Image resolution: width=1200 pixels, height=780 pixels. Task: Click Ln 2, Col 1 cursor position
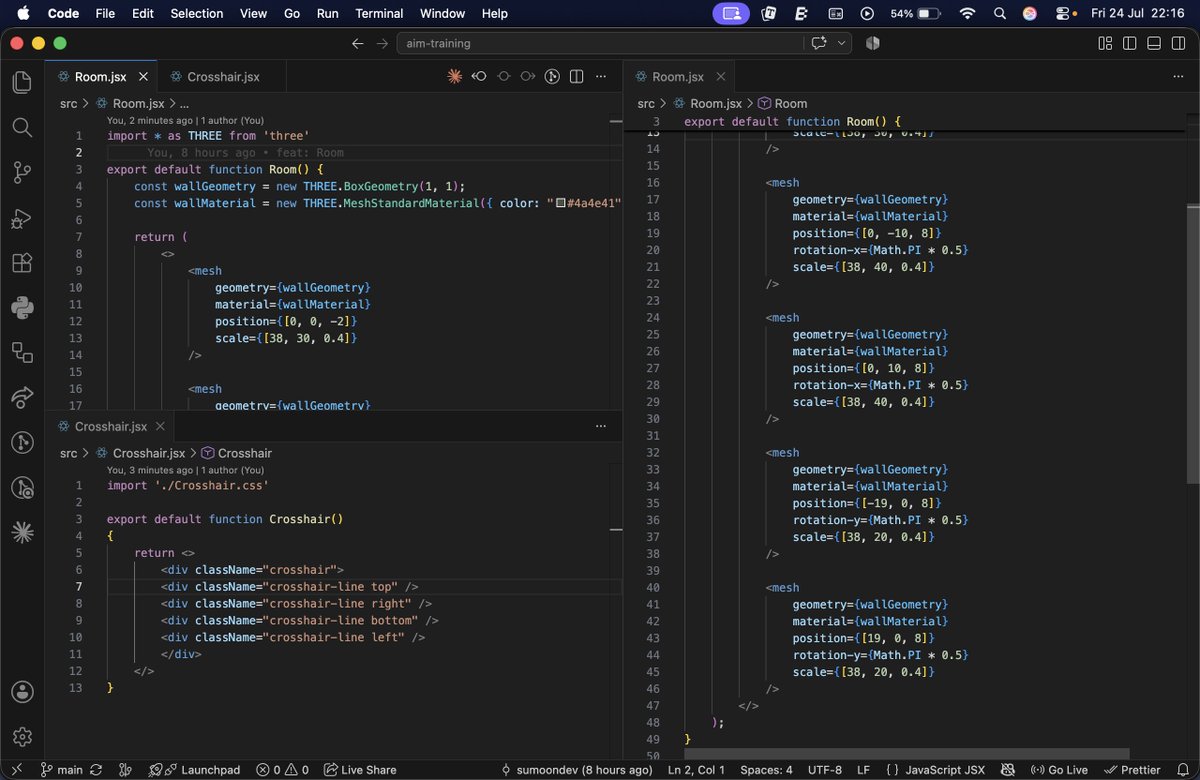click(x=698, y=770)
